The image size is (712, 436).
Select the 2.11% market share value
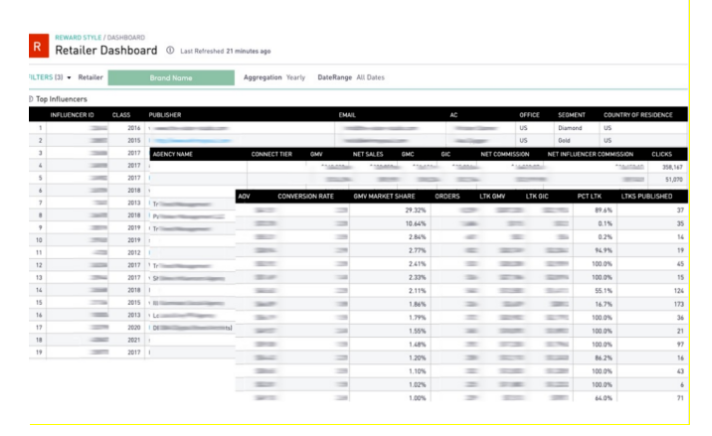(417, 291)
